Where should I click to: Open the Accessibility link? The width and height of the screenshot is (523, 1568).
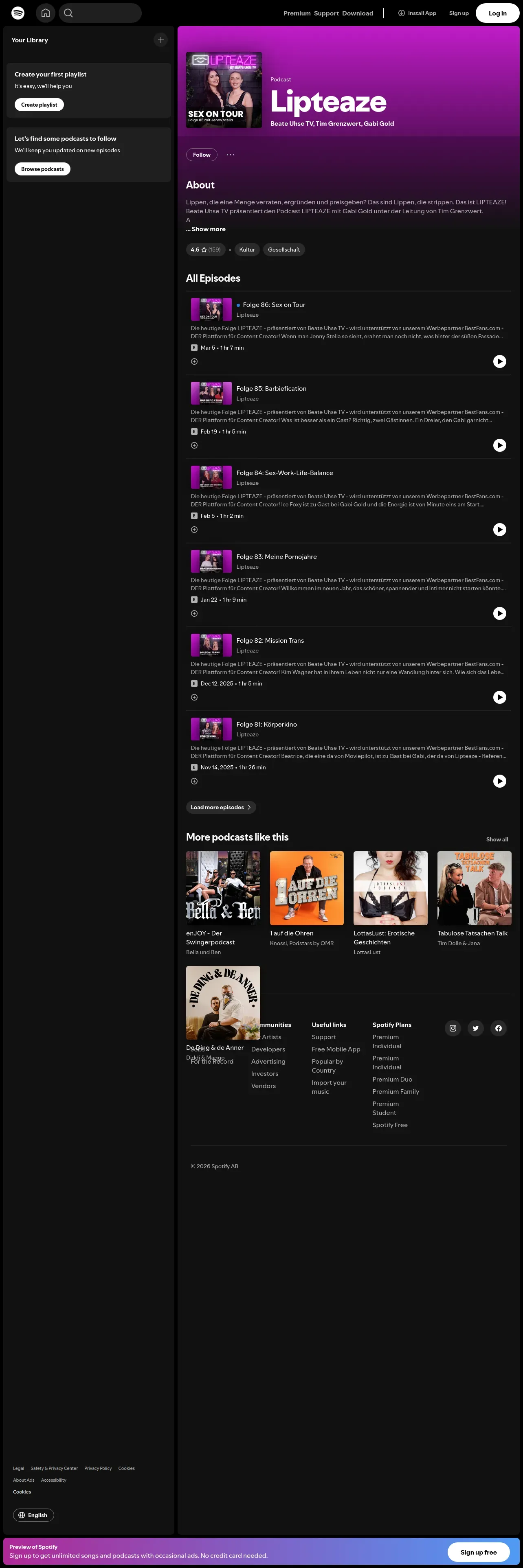click(54, 1480)
